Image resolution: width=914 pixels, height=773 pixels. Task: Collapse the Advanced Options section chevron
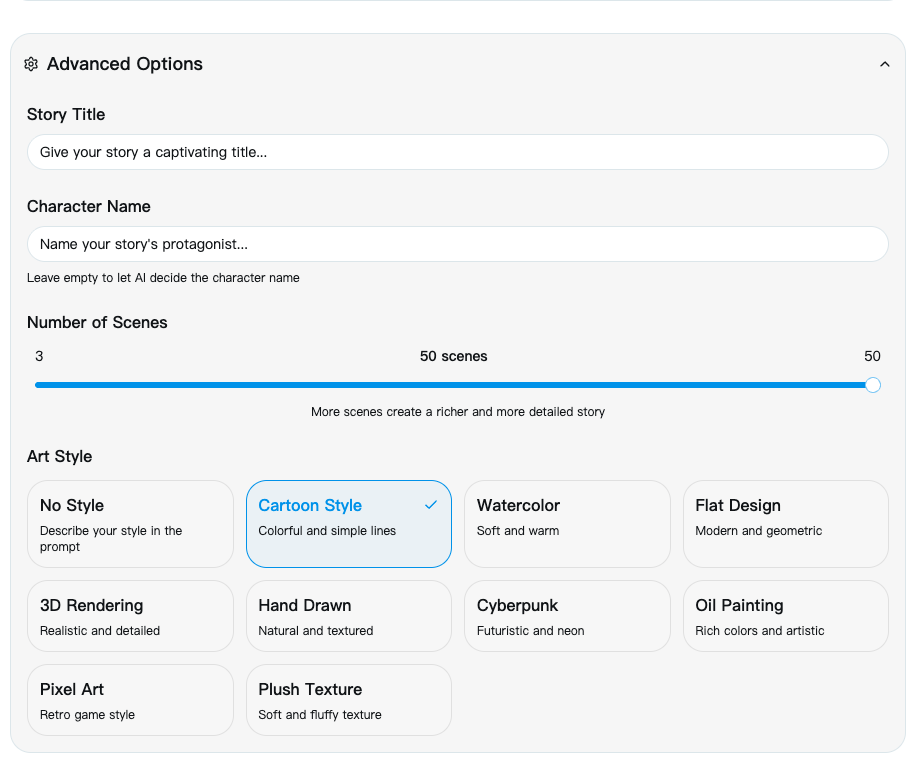(x=884, y=64)
